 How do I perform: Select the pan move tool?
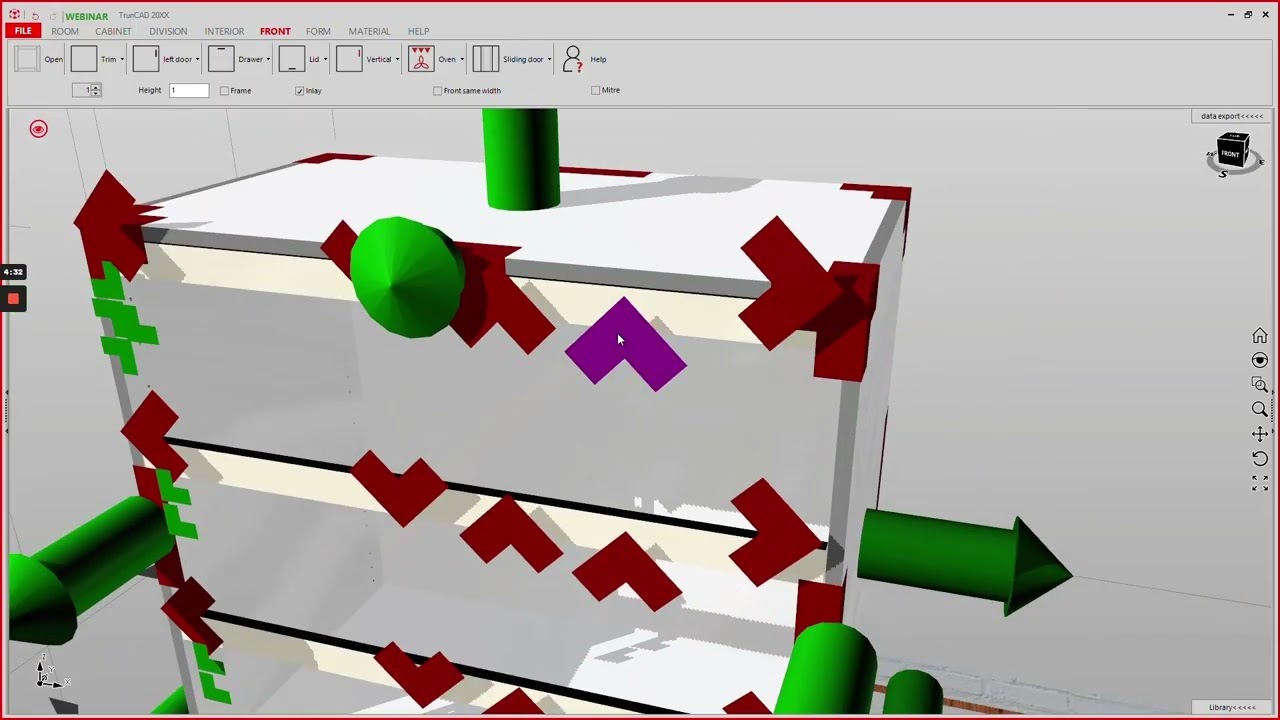1260,434
